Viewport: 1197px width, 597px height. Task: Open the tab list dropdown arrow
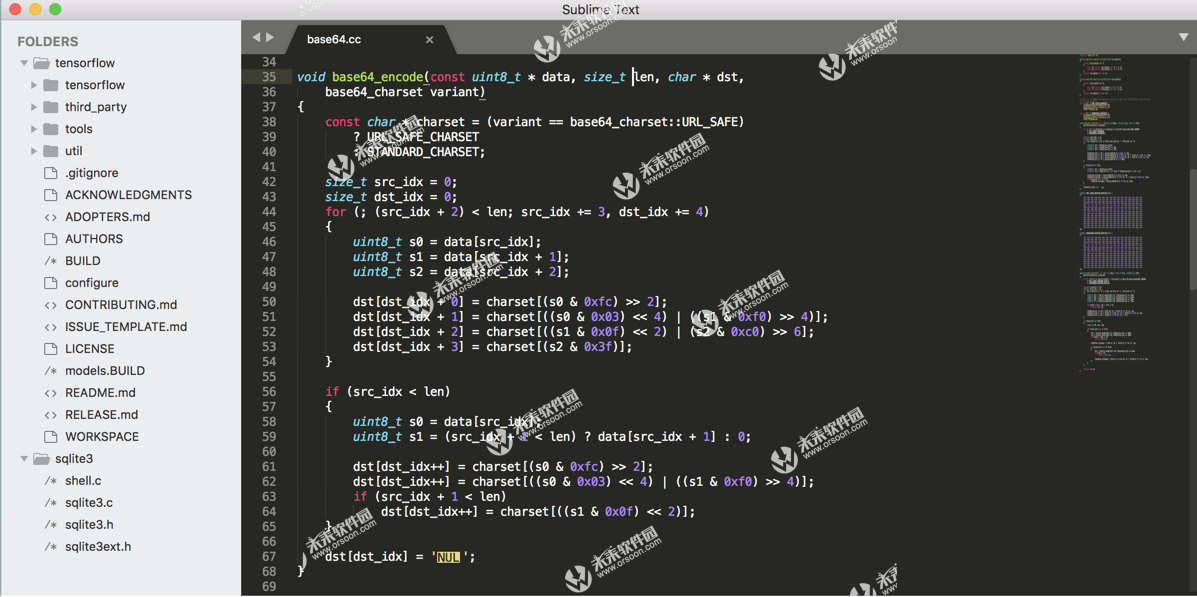point(1183,37)
